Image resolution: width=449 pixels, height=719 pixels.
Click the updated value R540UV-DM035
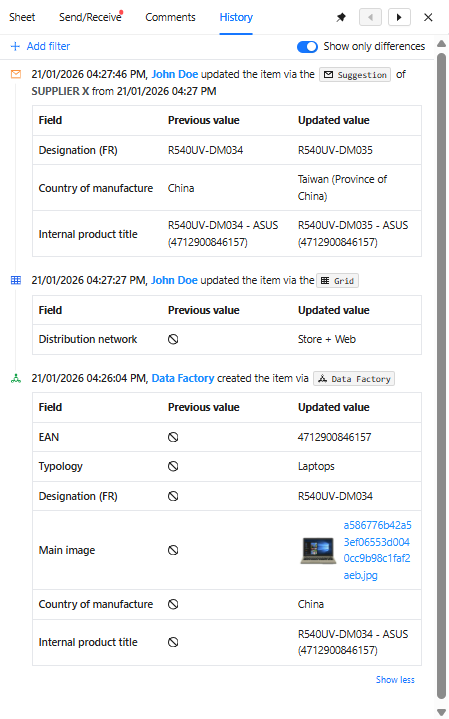335,150
